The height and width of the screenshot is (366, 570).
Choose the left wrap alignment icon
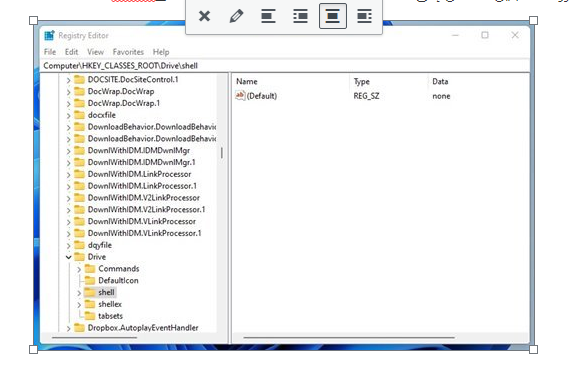[300, 16]
